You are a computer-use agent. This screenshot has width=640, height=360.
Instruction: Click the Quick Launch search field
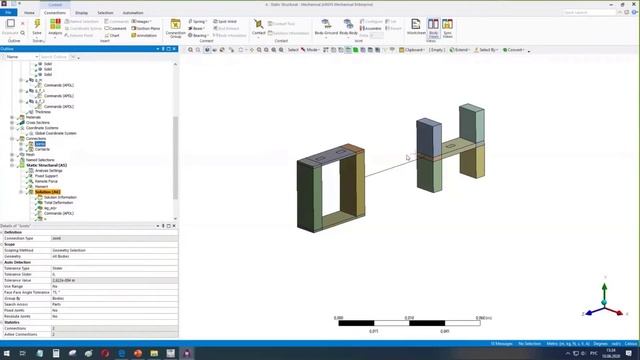click(x=588, y=13)
